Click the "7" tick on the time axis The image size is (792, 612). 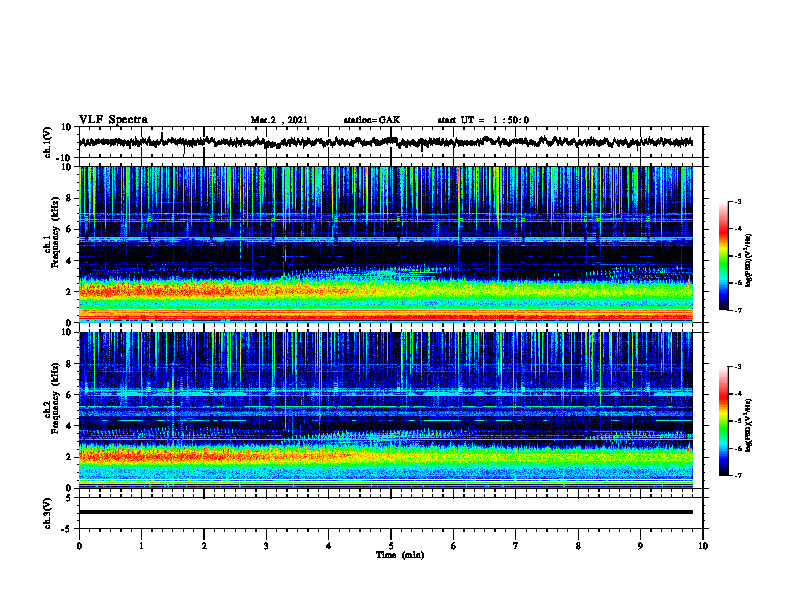pos(516,546)
